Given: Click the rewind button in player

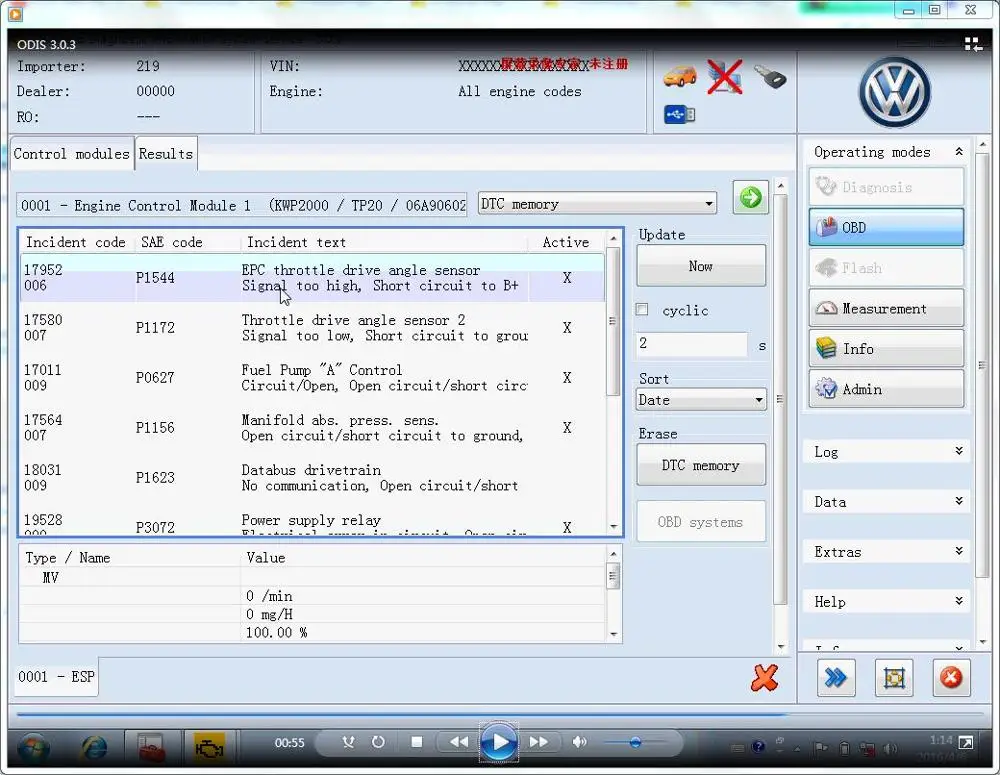Looking at the screenshot, I should click(x=458, y=742).
